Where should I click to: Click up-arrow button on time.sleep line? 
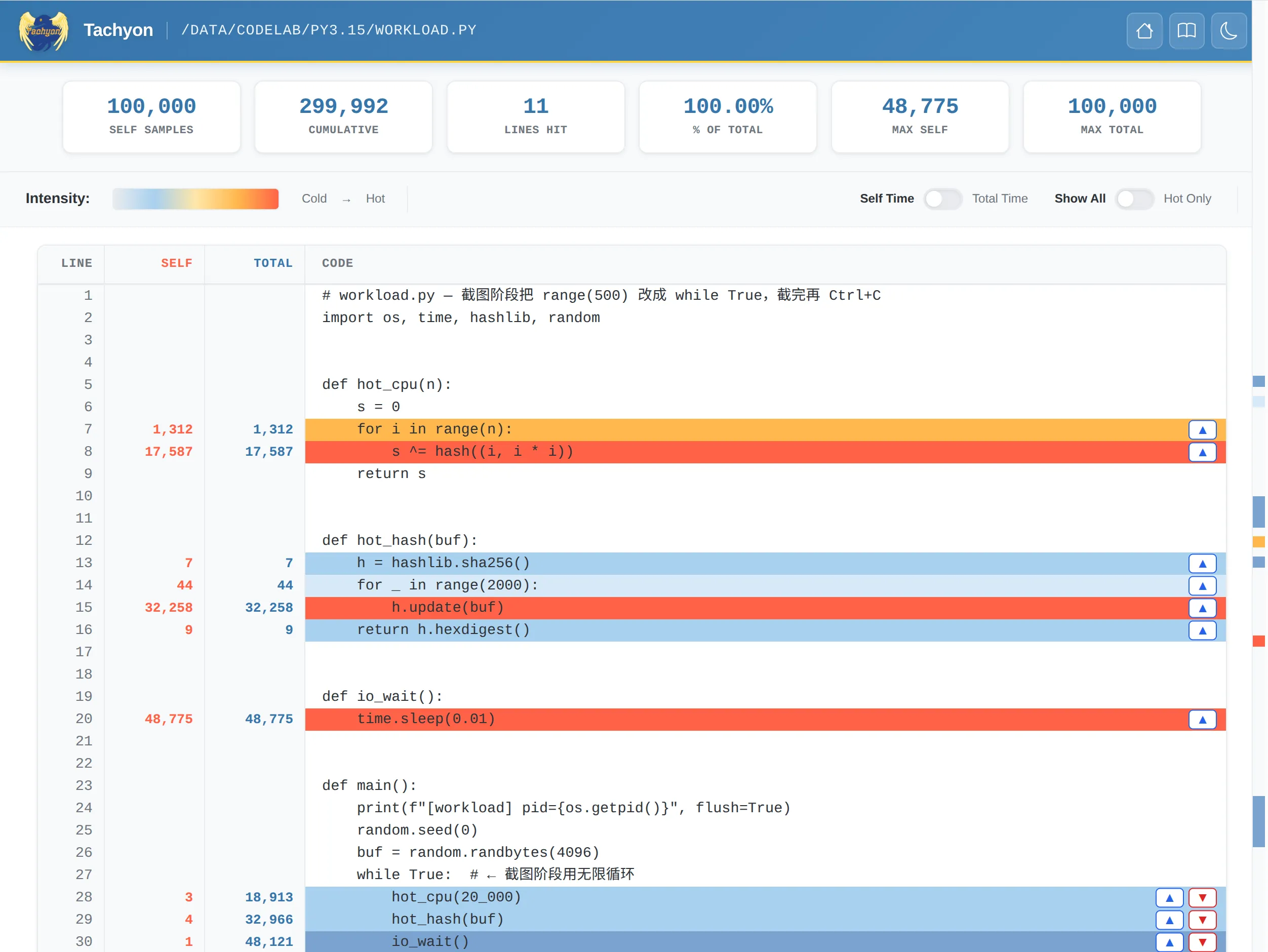click(x=1202, y=719)
